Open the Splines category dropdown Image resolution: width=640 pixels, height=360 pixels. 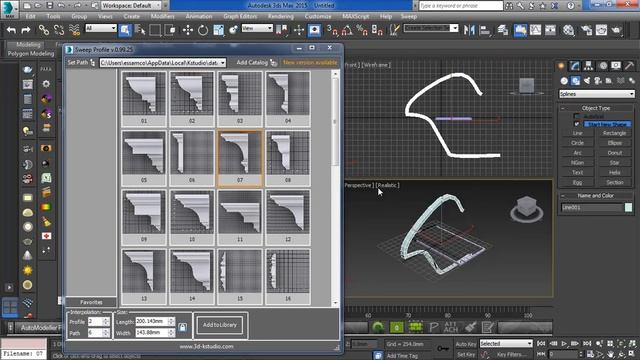597,94
